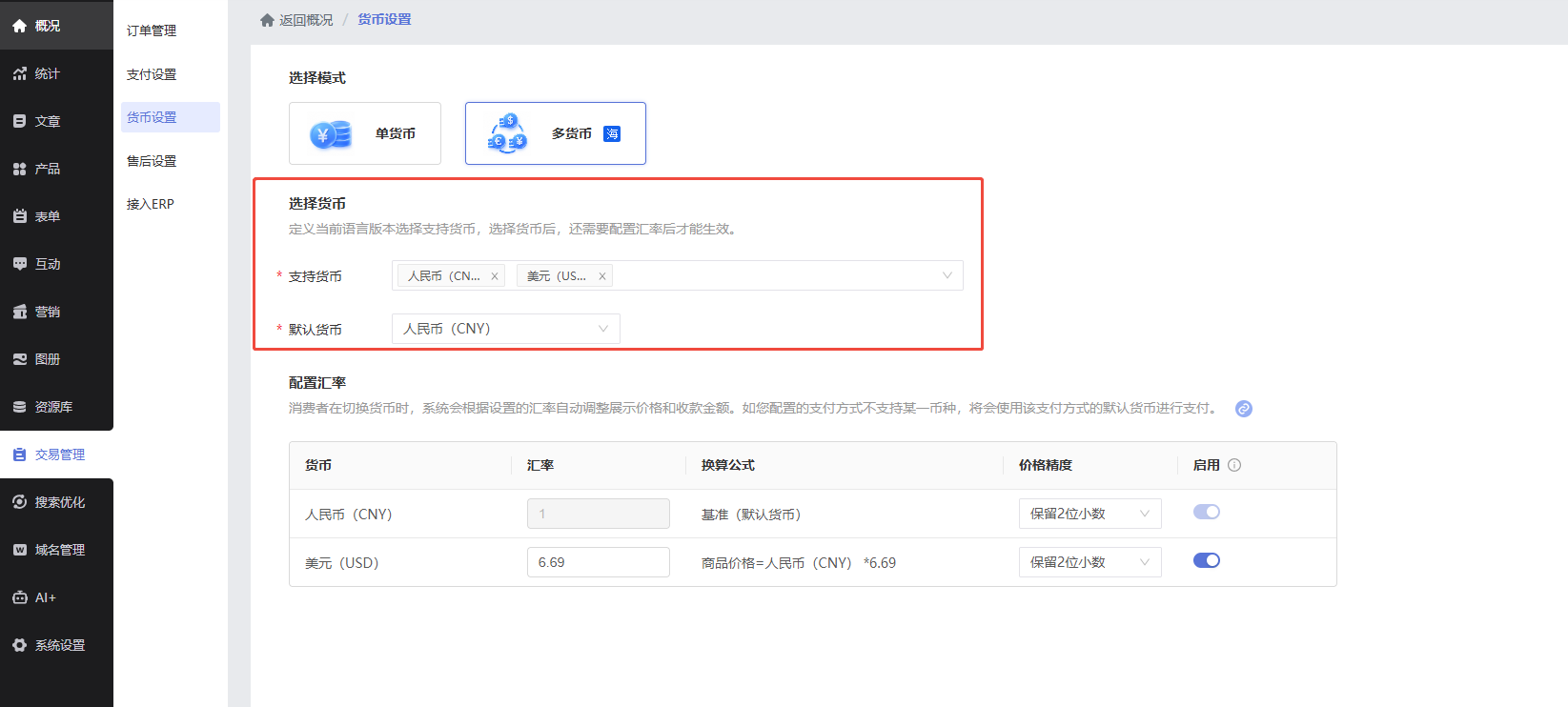Open 美元 row price precision dropdown

click(1090, 562)
